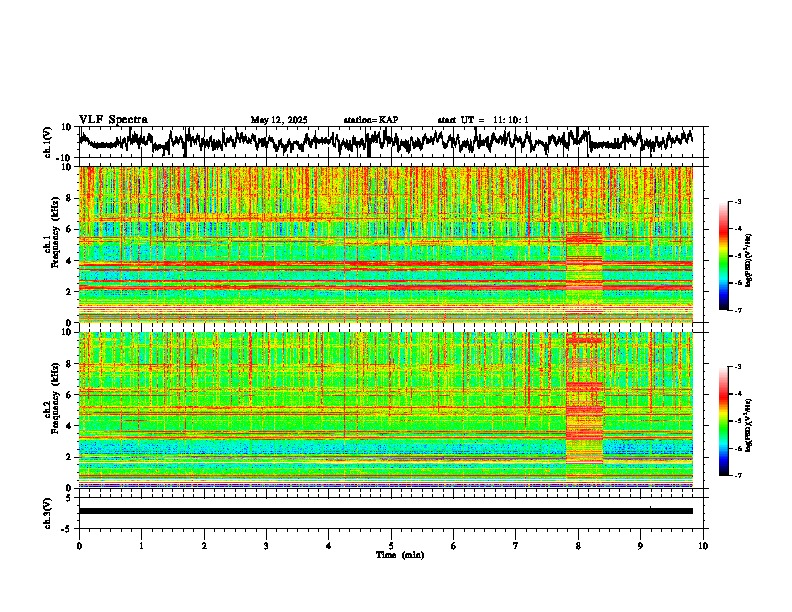Click the broadband burst in ch.2 spectrogram near minute 8

584,399
